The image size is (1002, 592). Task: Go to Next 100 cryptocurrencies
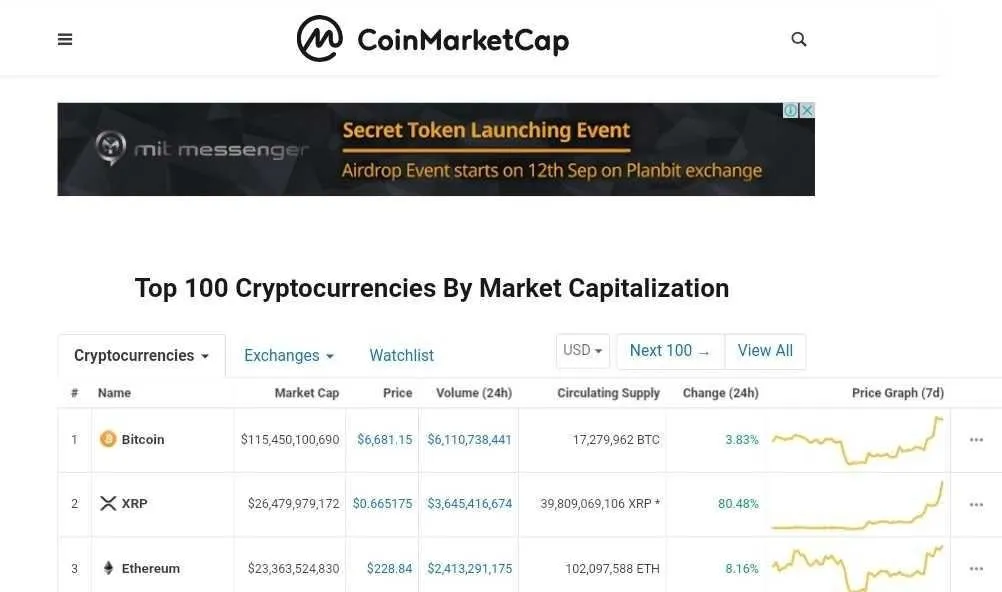(x=670, y=351)
